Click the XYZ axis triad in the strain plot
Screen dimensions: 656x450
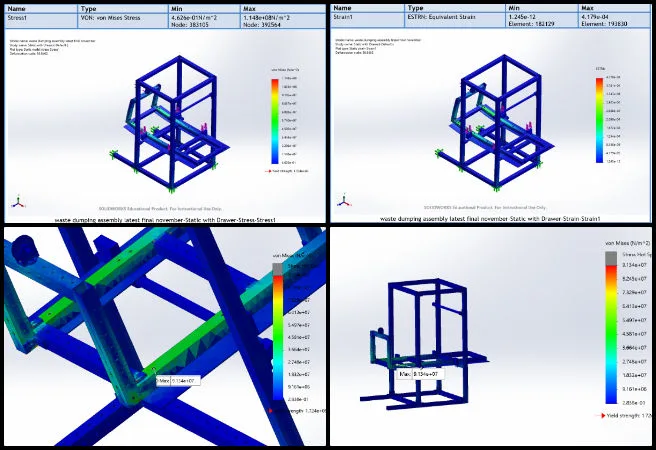pos(343,201)
